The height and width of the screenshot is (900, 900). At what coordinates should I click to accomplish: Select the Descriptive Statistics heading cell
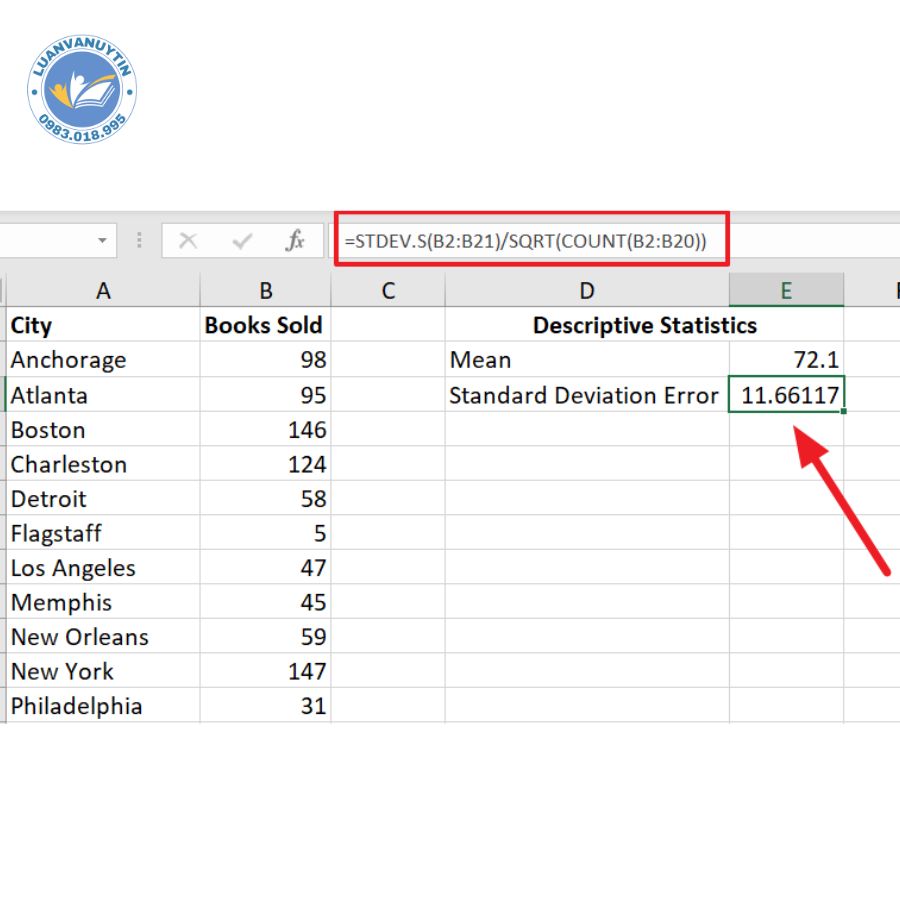coord(644,325)
